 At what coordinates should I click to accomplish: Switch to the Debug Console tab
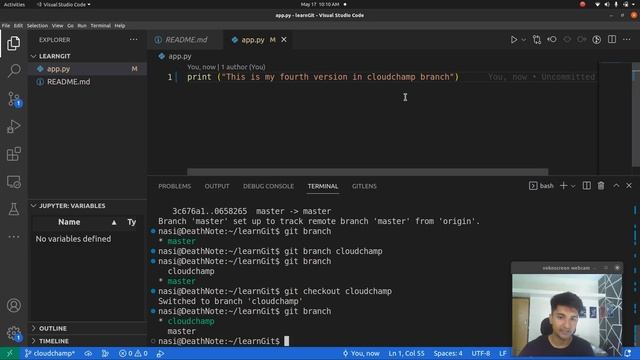tap(268, 186)
